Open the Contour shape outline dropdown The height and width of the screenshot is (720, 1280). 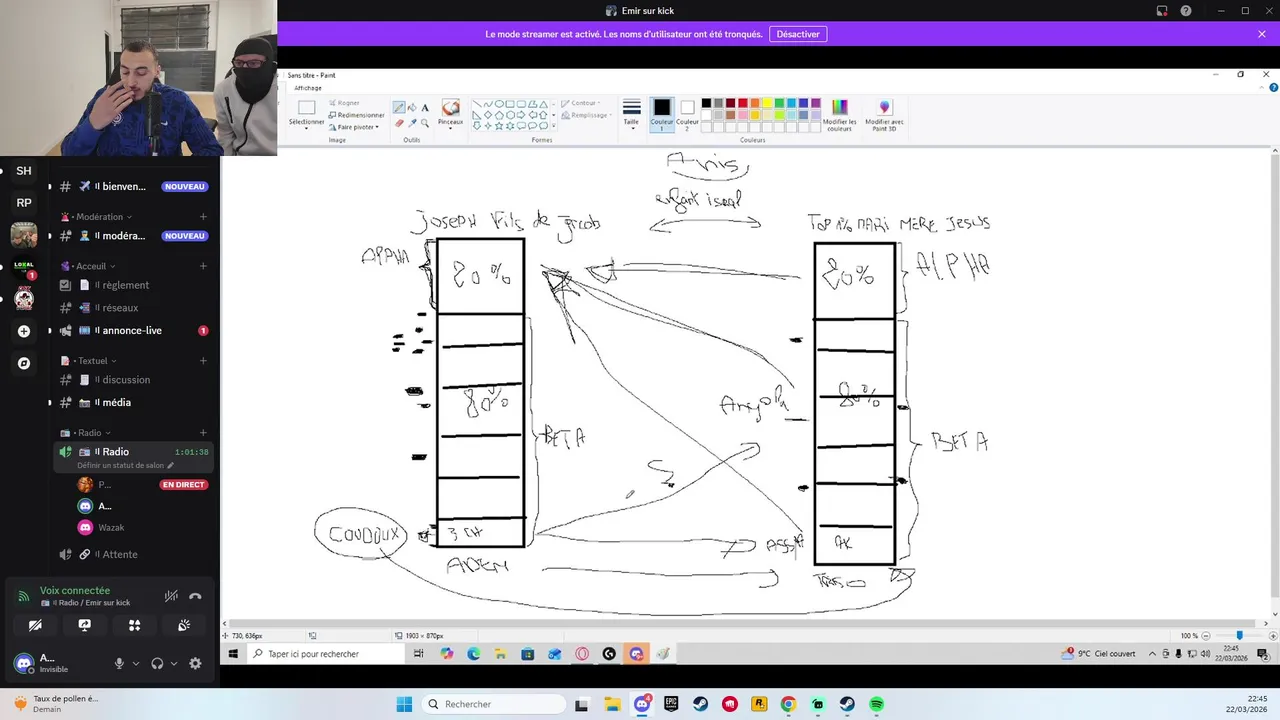point(580,103)
